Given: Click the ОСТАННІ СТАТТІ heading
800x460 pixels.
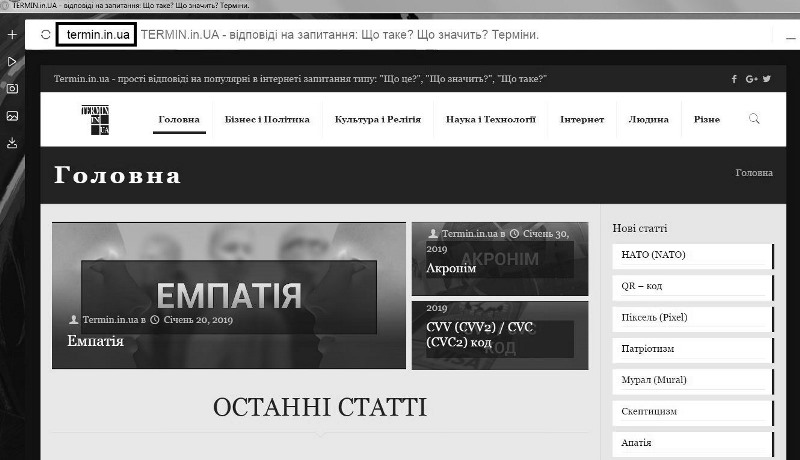Looking at the screenshot, I should click(320, 407).
